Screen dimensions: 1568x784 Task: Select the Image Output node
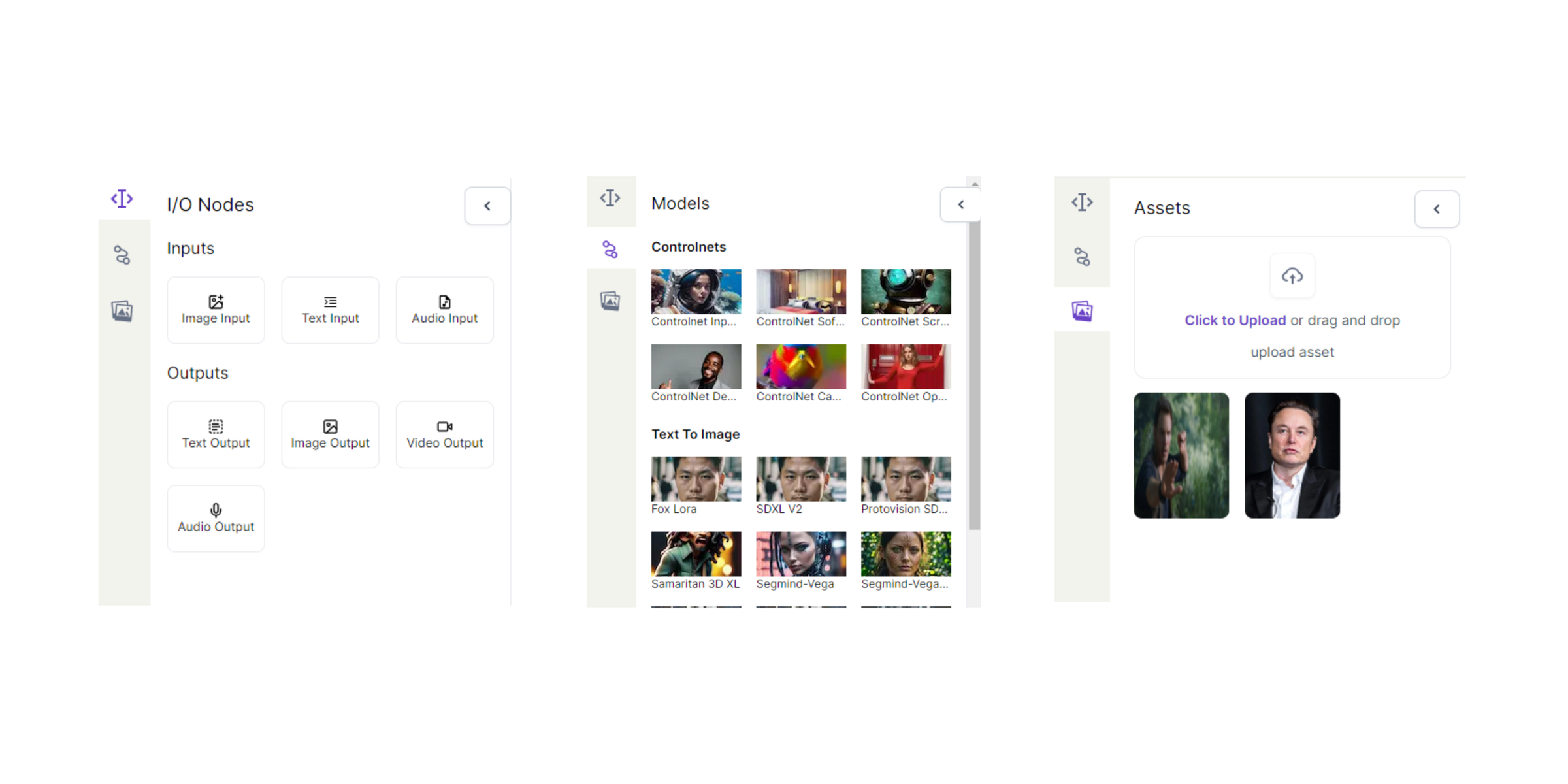tap(330, 434)
